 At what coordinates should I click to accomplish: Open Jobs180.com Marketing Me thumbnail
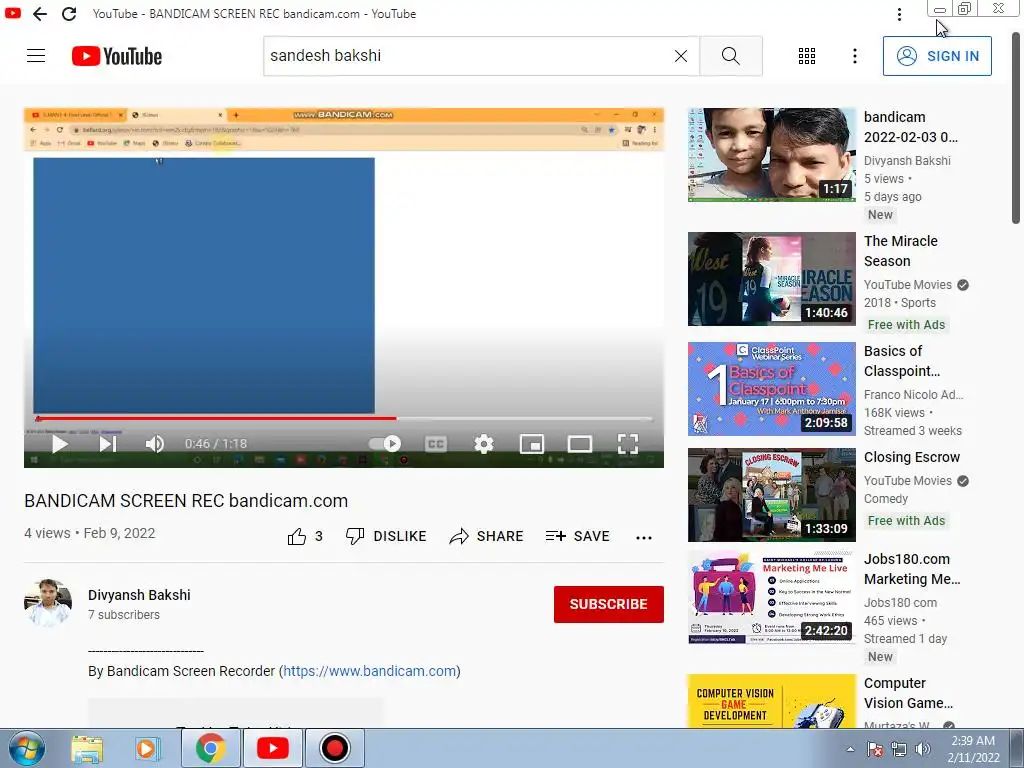(771, 597)
